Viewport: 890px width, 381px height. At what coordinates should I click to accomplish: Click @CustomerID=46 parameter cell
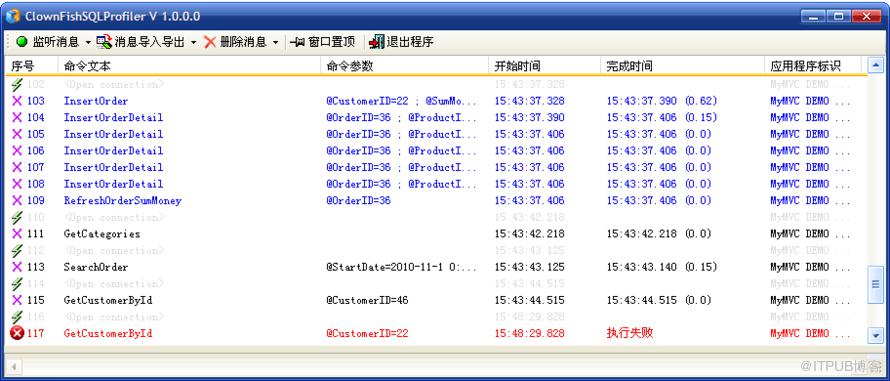[367, 300]
